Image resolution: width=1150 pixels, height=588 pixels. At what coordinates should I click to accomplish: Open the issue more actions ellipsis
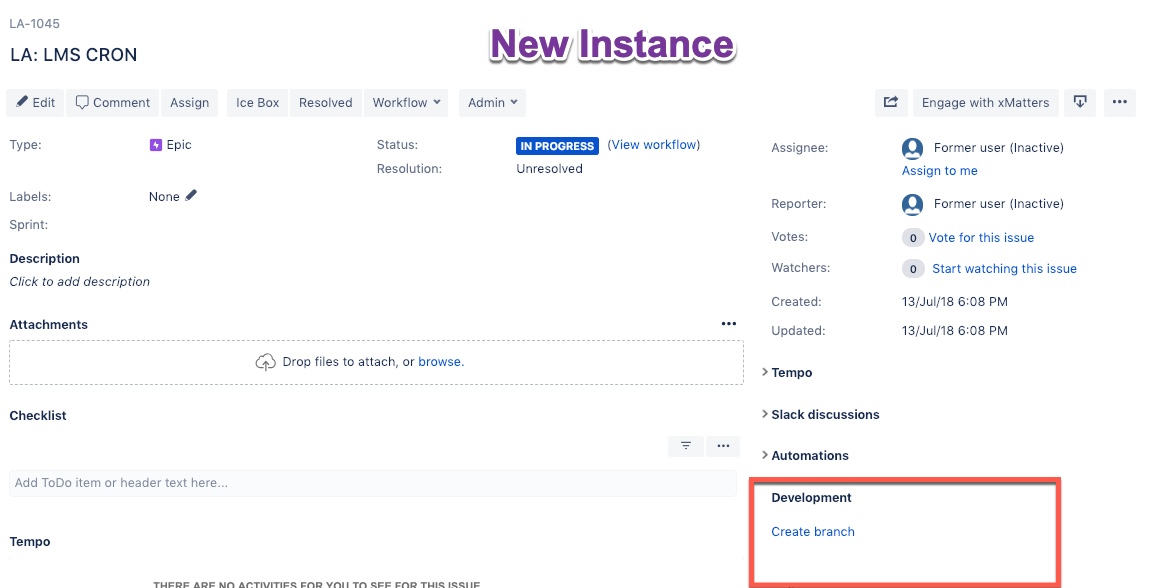point(1119,103)
